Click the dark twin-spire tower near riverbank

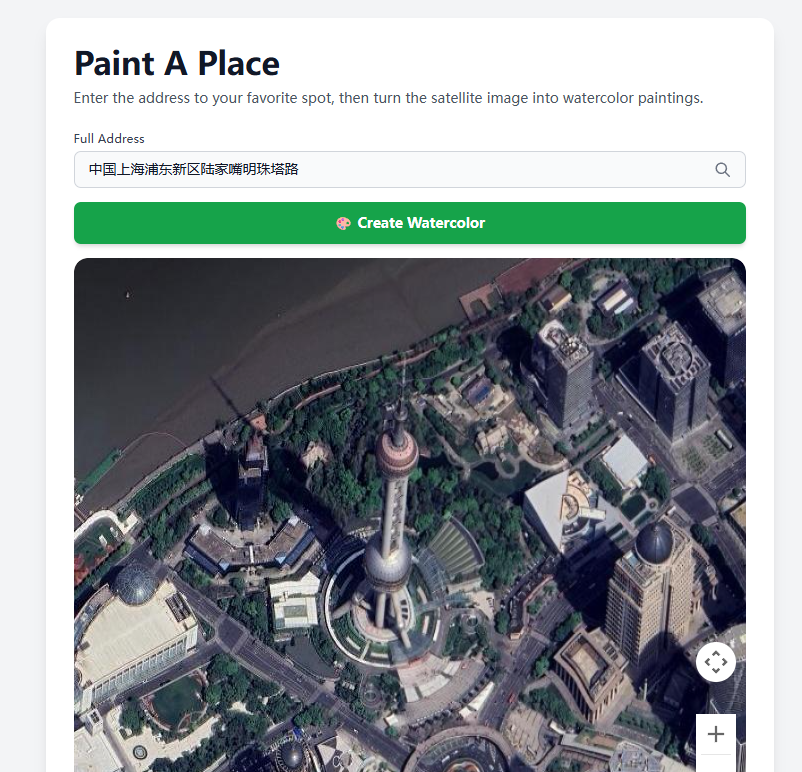251,480
